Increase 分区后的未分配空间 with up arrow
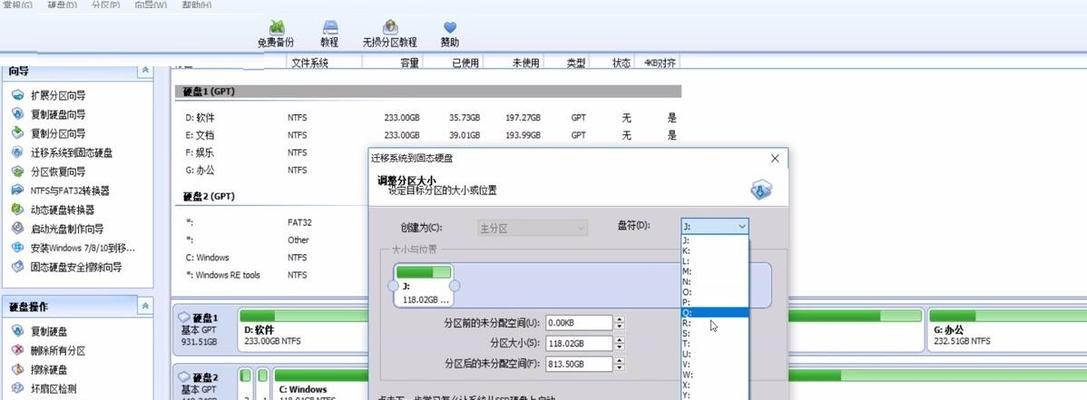Viewport: 1087px width, 400px height. click(619, 360)
